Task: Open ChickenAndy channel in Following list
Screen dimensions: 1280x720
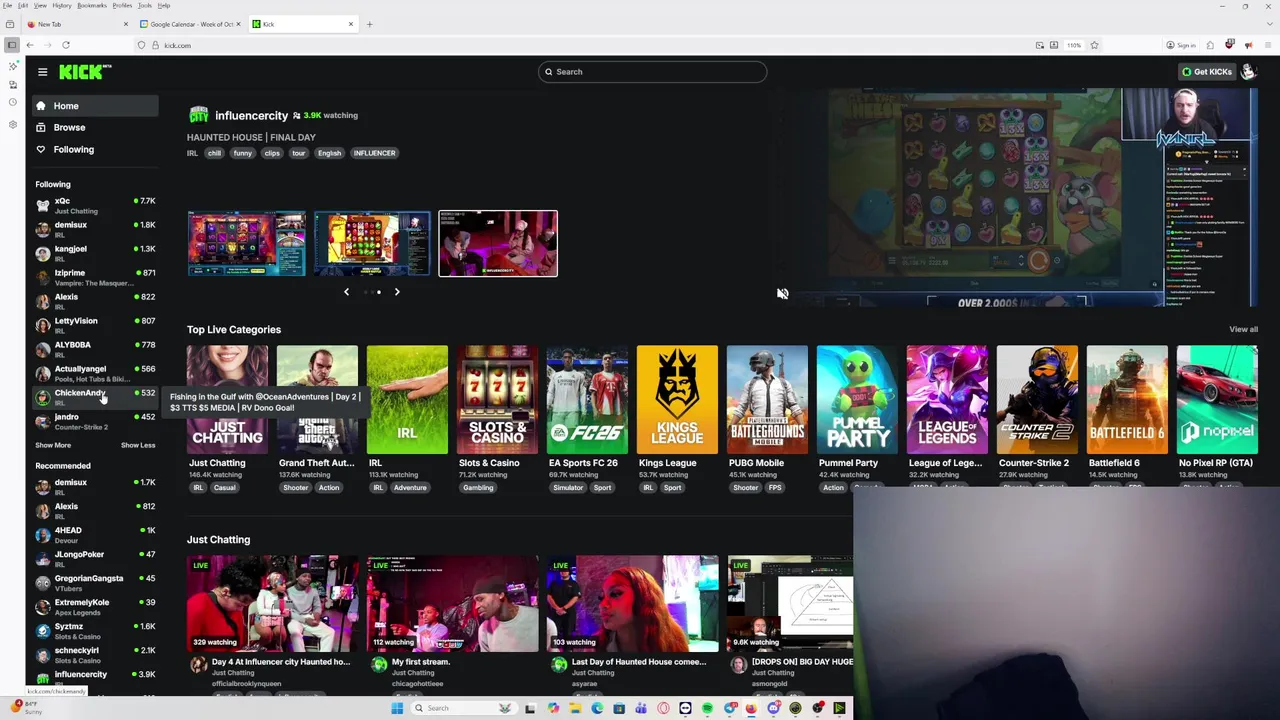Action: [93, 397]
